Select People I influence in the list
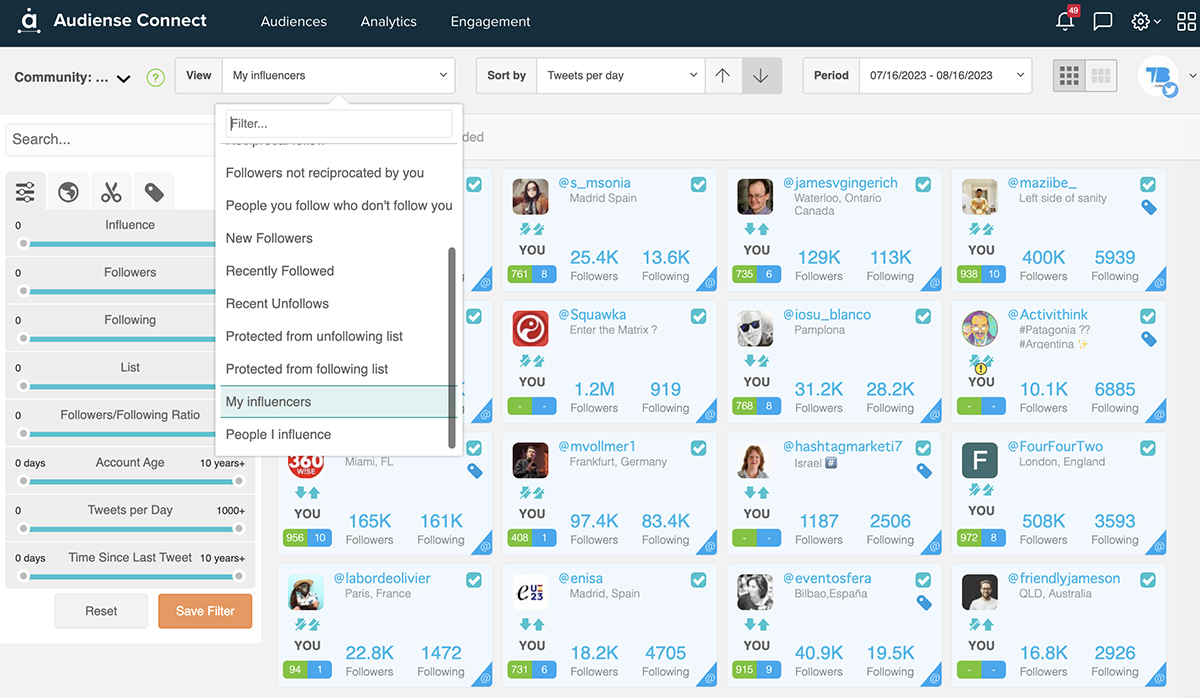The image size is (1200, 698). click(278, 434)
